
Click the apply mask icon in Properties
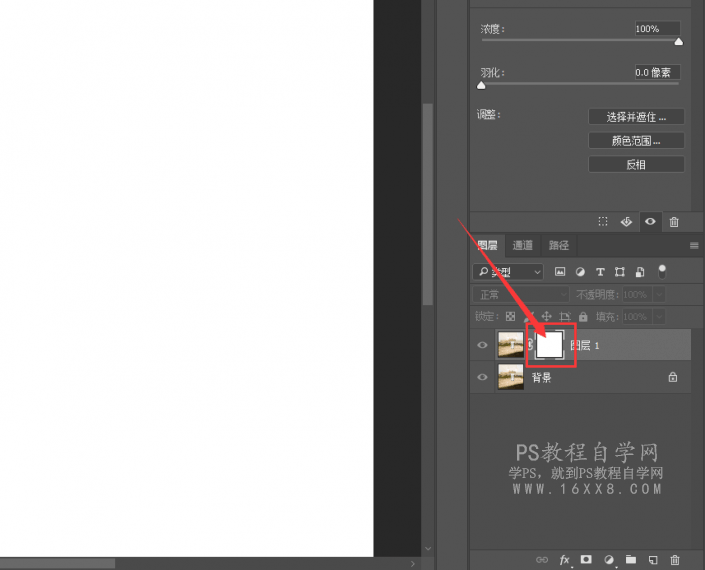click(626, 222)
